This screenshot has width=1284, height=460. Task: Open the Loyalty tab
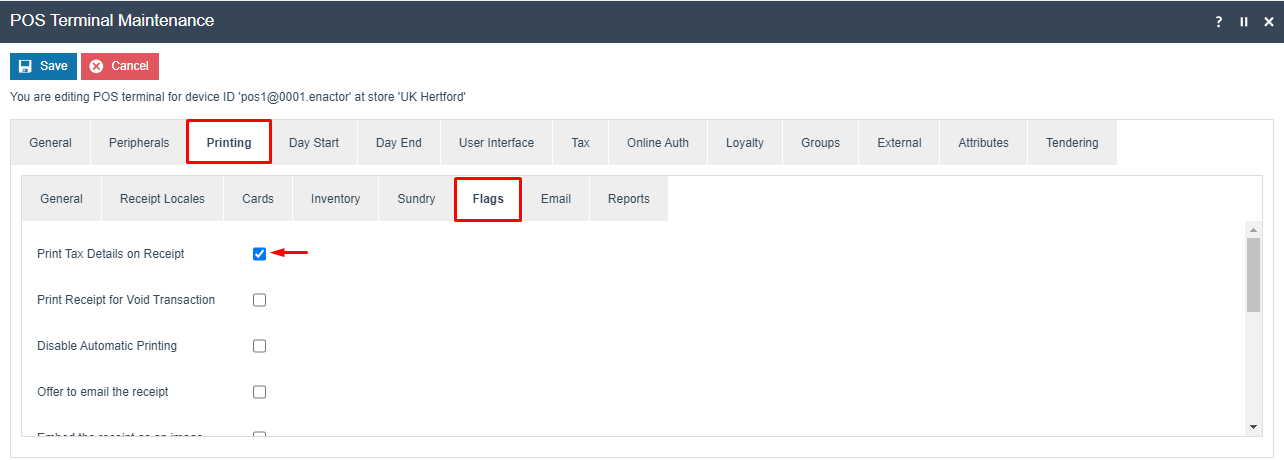tap(745, 143)
